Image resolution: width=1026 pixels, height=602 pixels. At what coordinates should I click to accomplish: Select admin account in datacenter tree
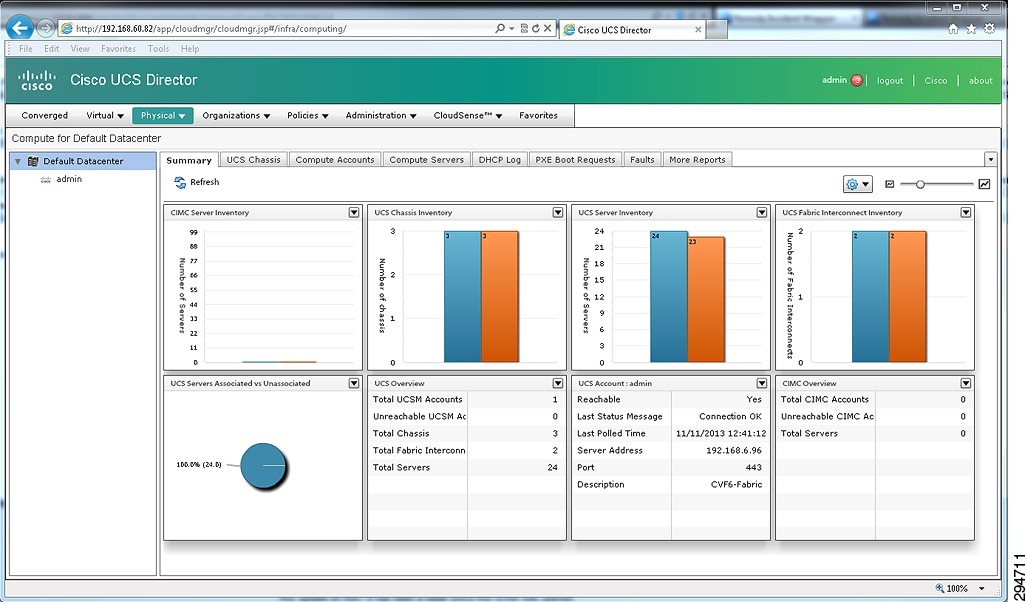[69, 179]
